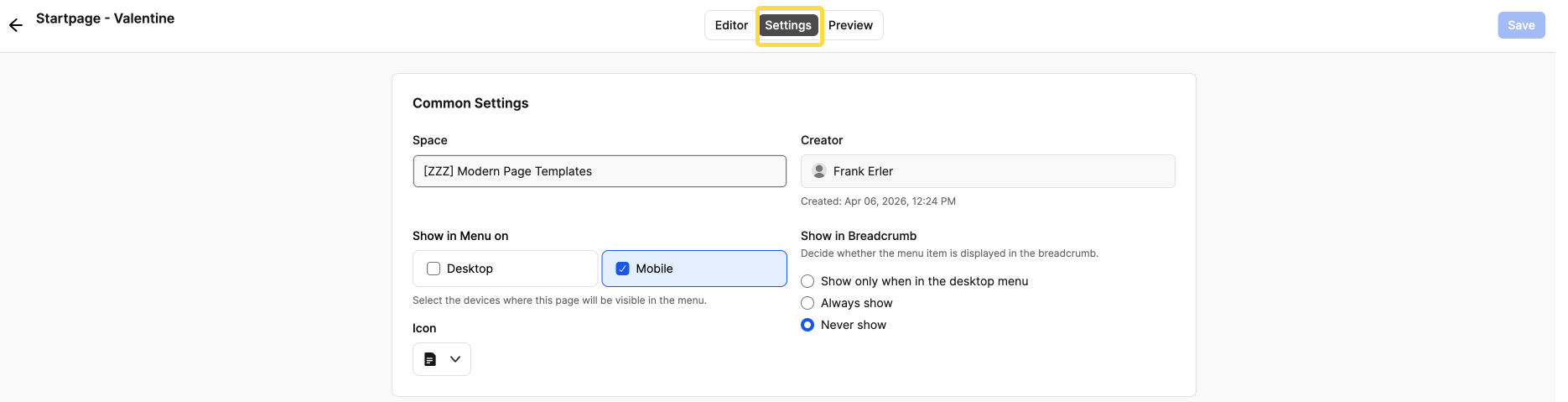Click Frank Erler's avatar icon

pos(819,171)
